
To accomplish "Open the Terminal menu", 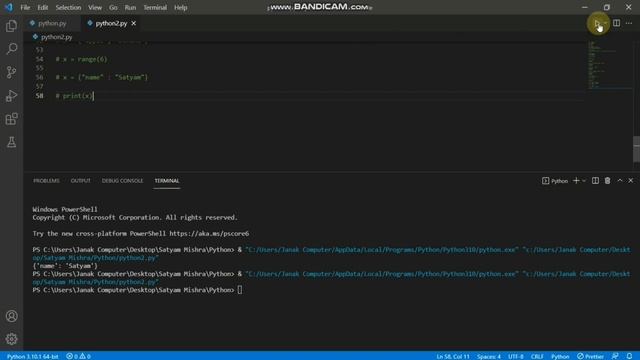I will (x=155, y=7).
